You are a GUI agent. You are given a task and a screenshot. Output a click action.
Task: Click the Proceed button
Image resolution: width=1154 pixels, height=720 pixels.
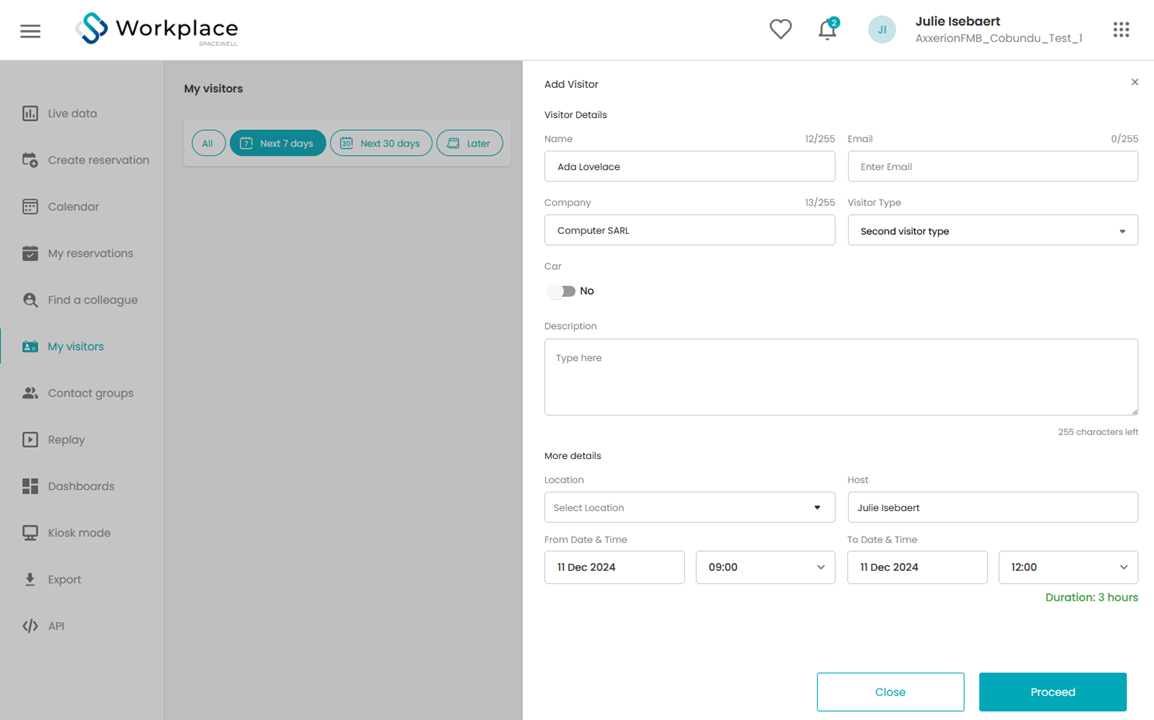[x=1052, y=692]
